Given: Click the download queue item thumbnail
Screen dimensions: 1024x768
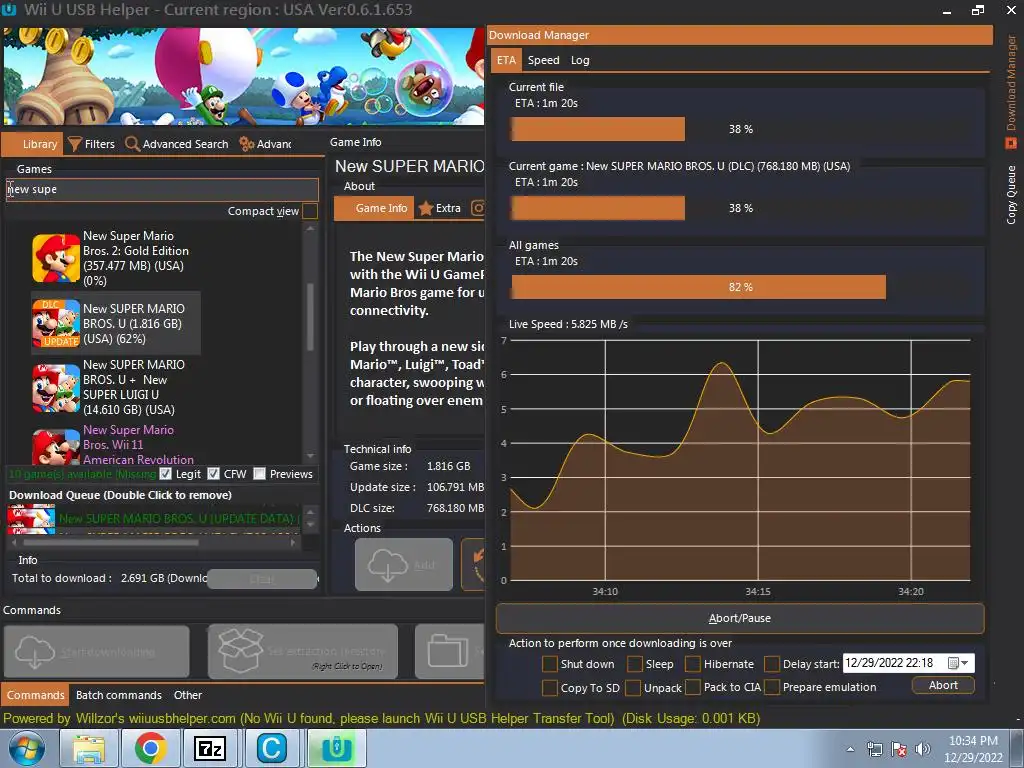Looking at the screenshot, I should coord(31,519).
